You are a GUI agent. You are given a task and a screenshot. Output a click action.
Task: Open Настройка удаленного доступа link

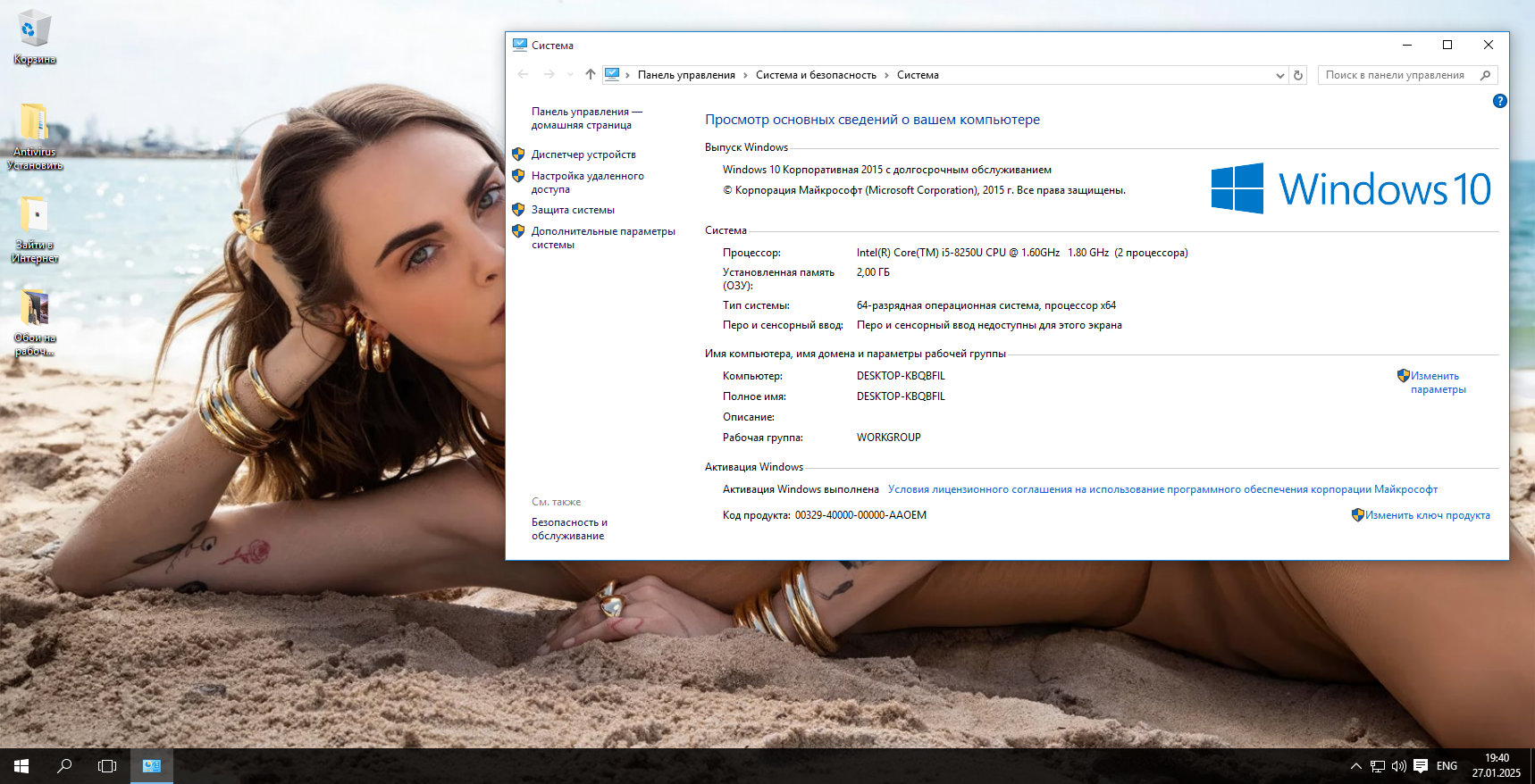587,182
